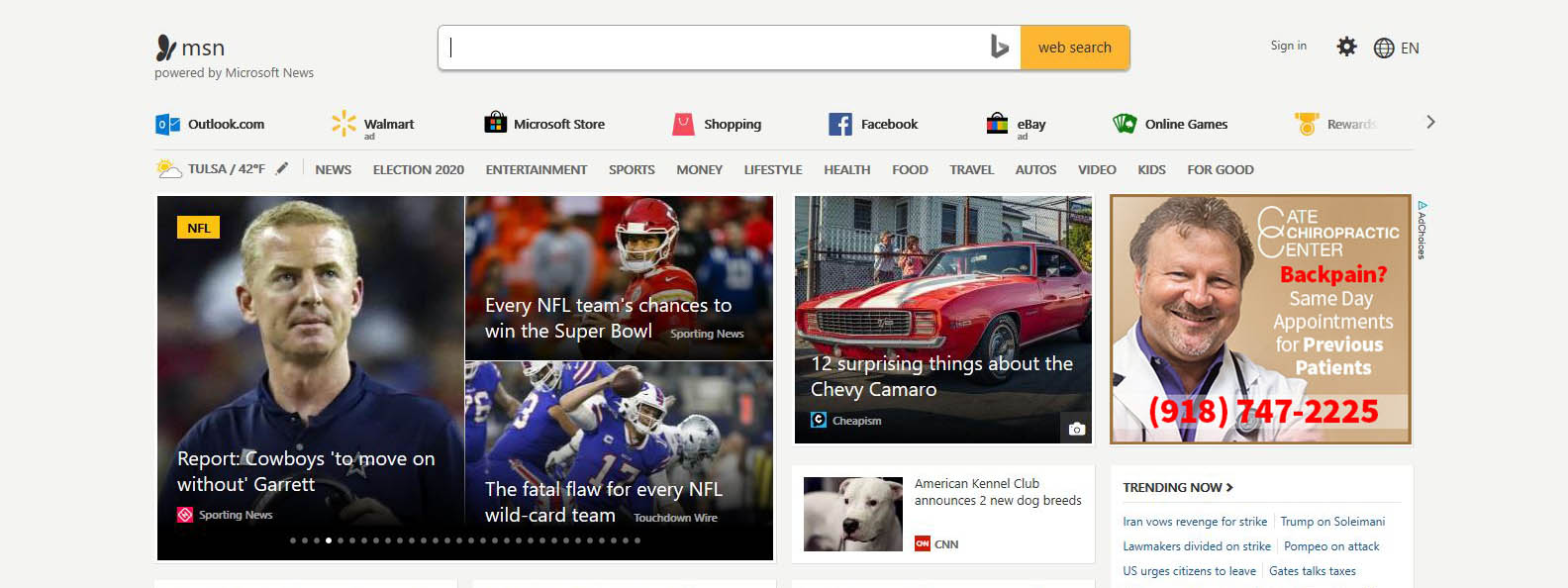Expand Trending Now with its arrow
Screen dimensions: 1568x588
point(1229,487)
